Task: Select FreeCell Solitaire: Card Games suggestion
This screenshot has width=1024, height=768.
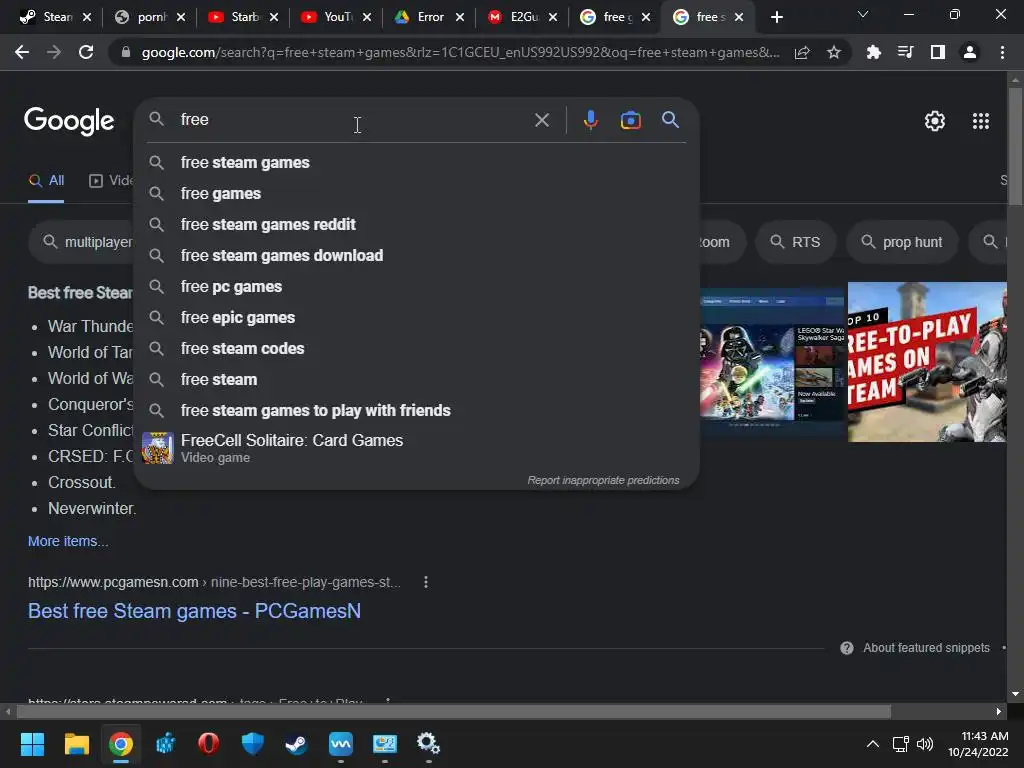Action: point(417,448)
